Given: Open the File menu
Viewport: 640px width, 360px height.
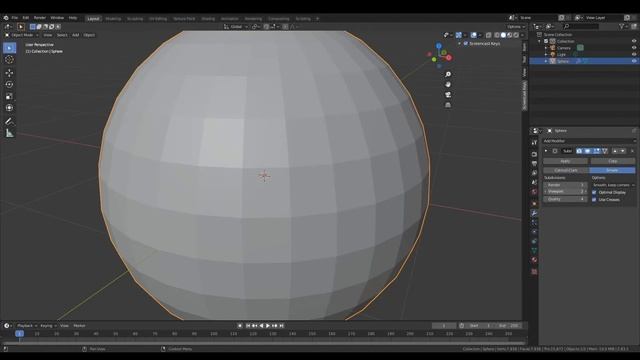Looking at the screenshot, I should [15, 18].
